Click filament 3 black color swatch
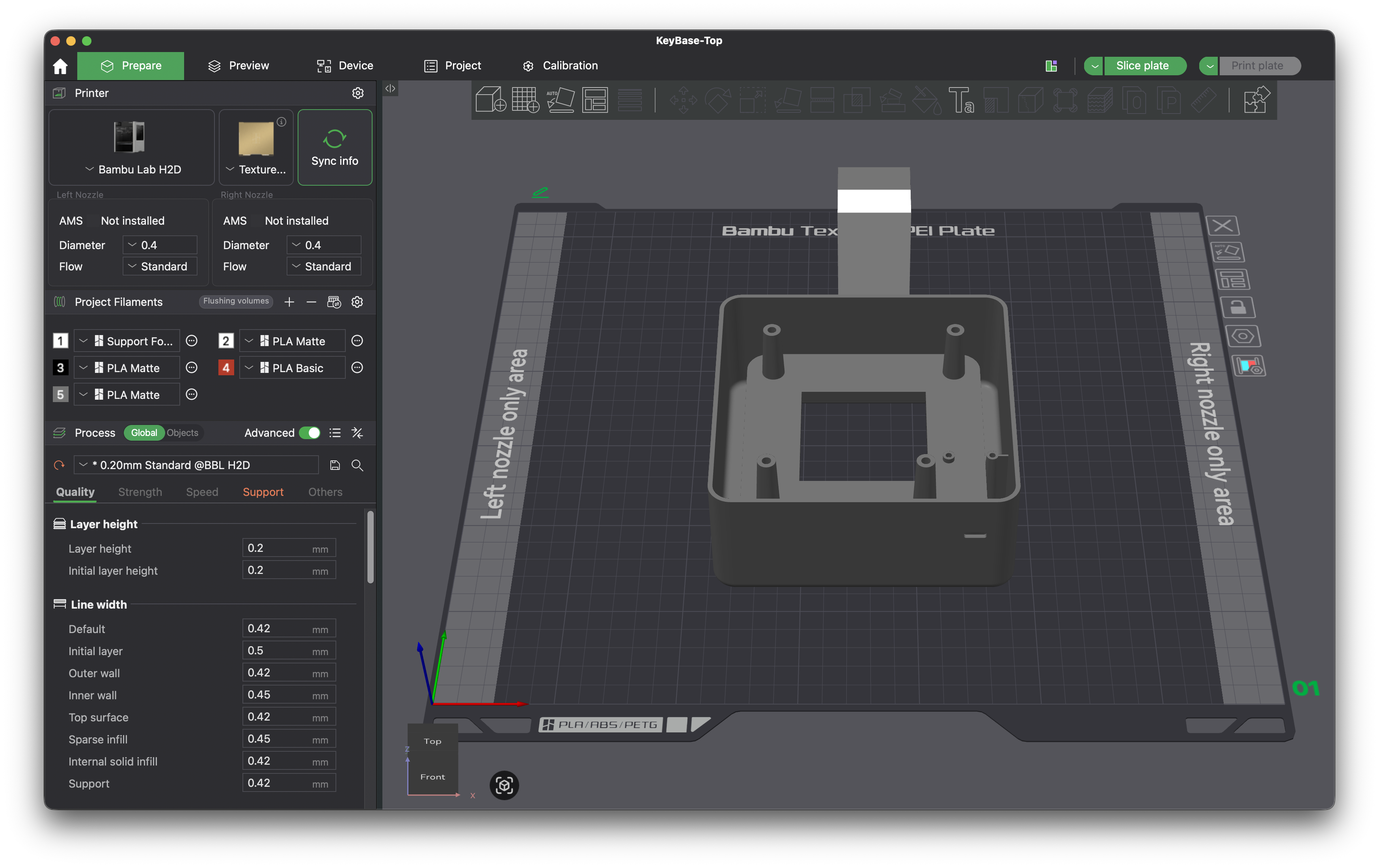Image resolution: width=1379 pixels, height=868 pixels. 60,368
